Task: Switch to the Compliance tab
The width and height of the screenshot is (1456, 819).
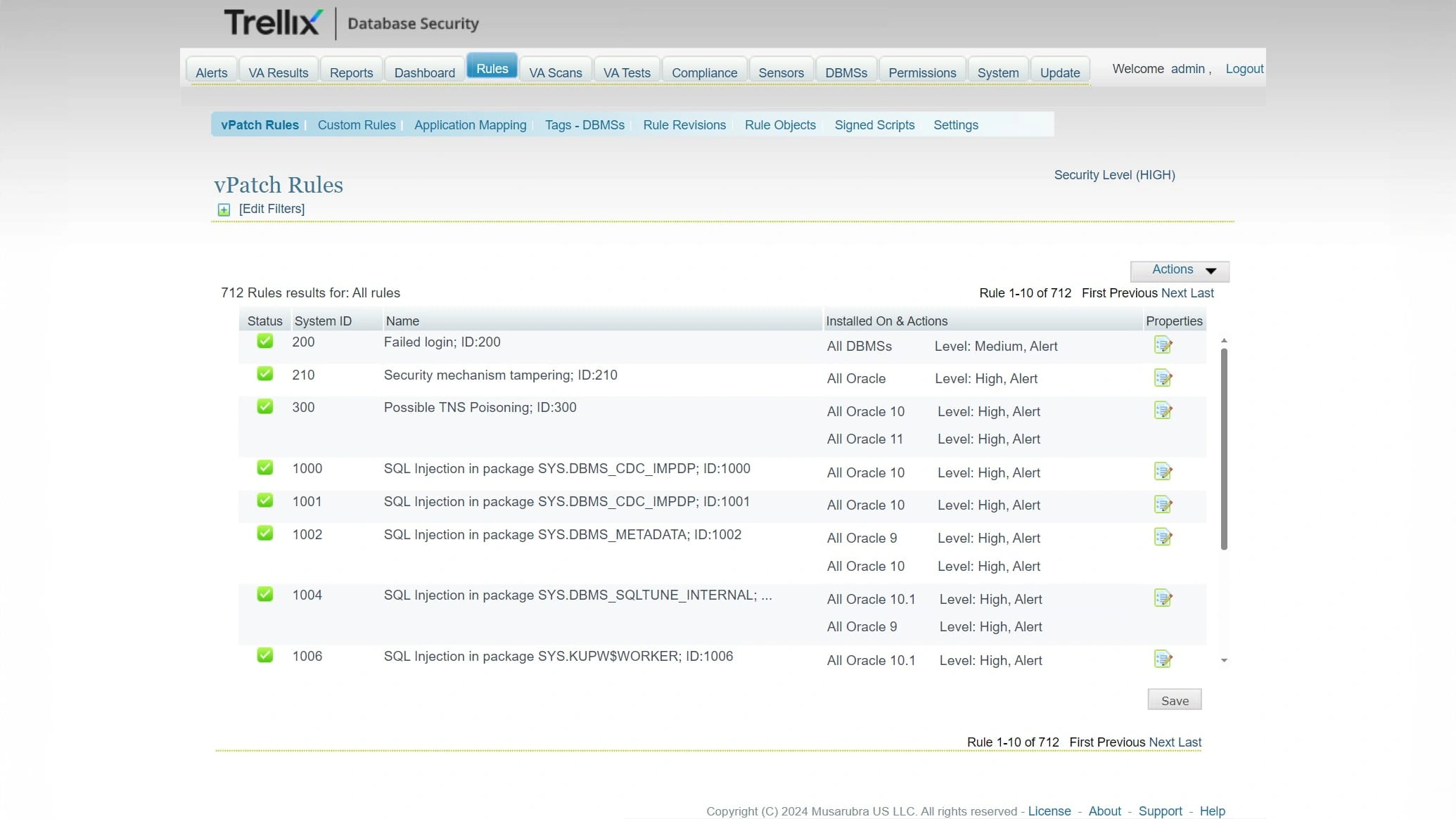Action: pyautogui.click(x=704, y=72)
